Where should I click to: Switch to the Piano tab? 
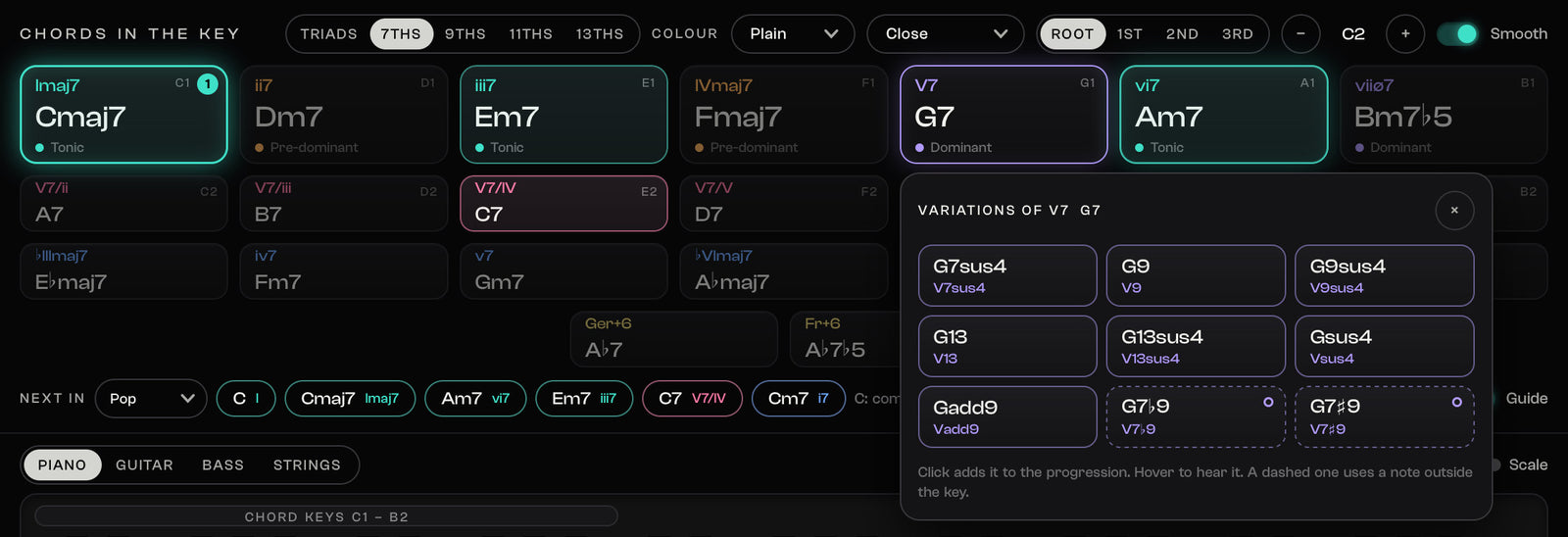62,464
